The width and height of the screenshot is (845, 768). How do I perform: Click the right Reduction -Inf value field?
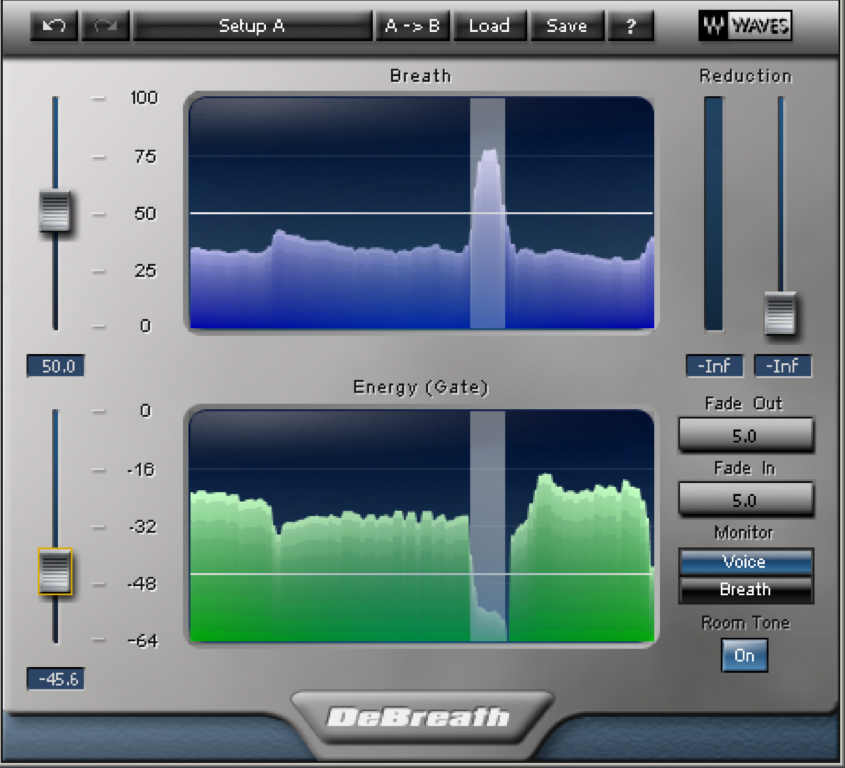coord(782,367)
